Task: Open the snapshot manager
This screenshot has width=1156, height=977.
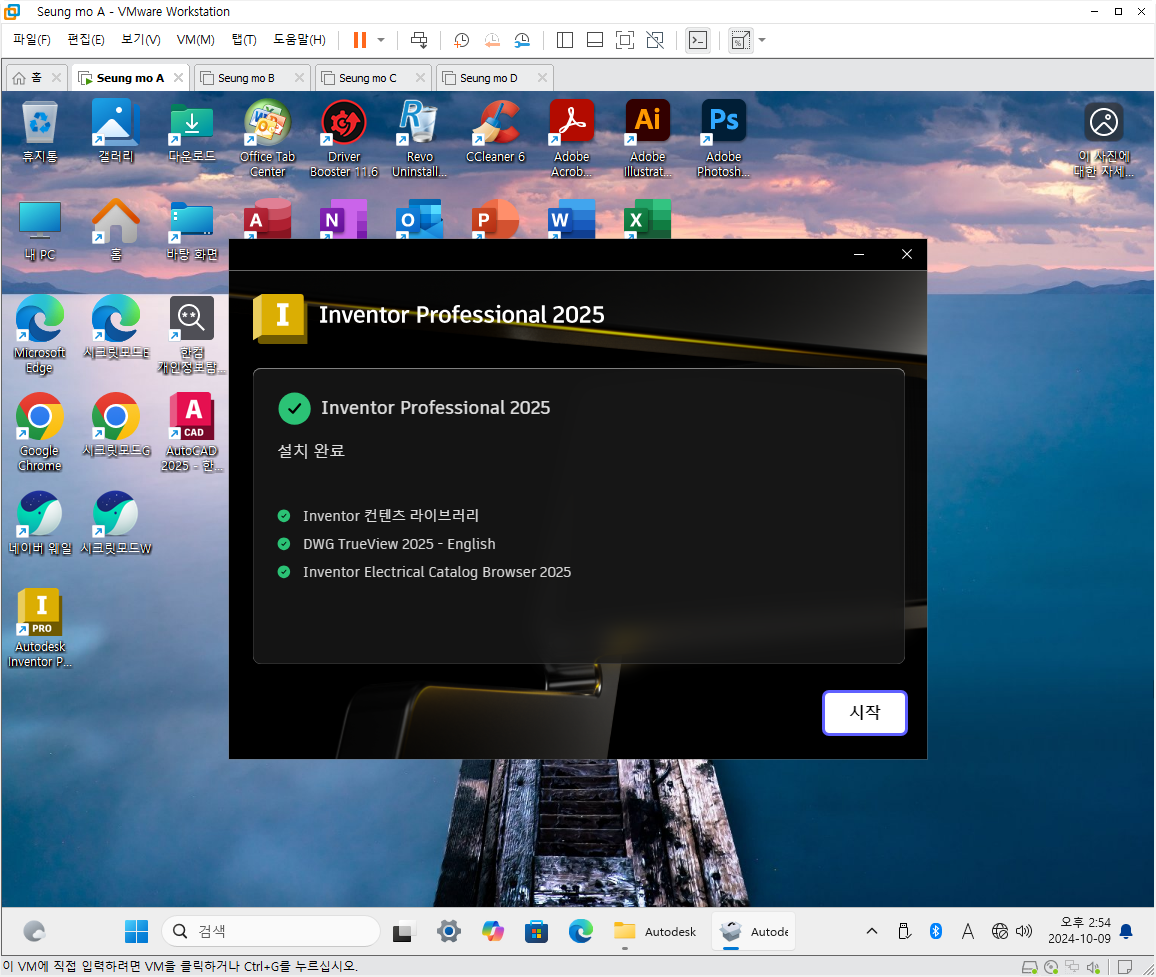Action: pyautogui.click(x=522, y=40)
